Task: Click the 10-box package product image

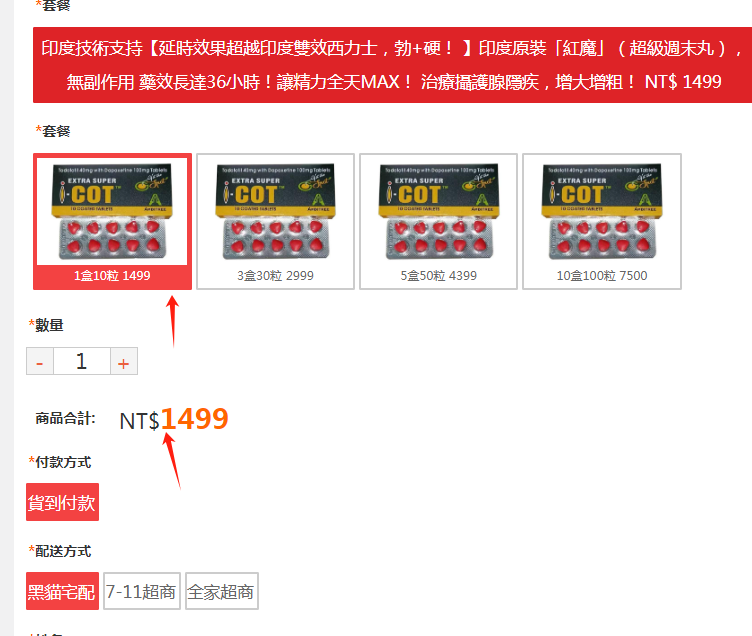Action: point(602,211)
